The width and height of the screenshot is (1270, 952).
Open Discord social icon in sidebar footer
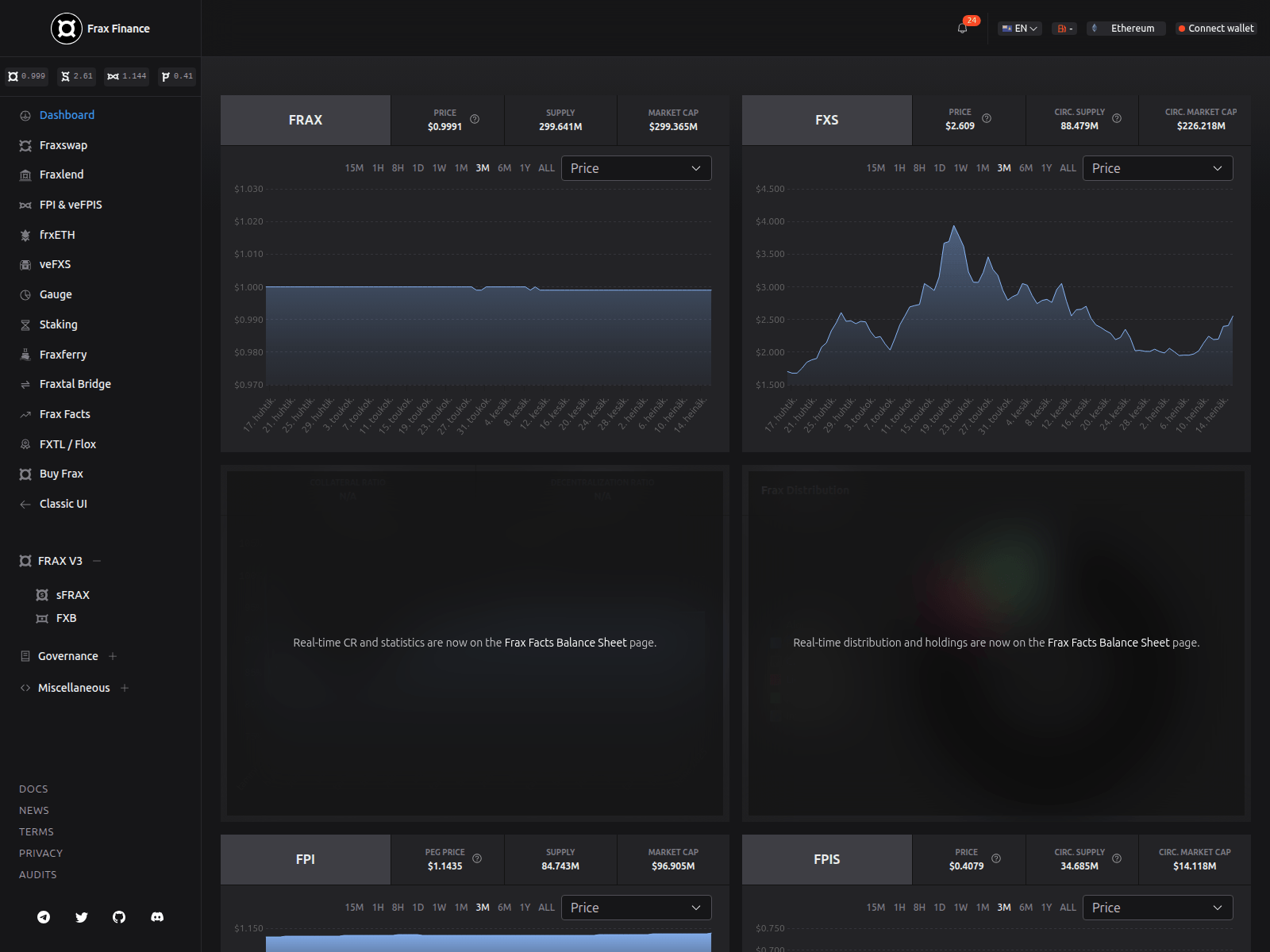tap(157, 917)
